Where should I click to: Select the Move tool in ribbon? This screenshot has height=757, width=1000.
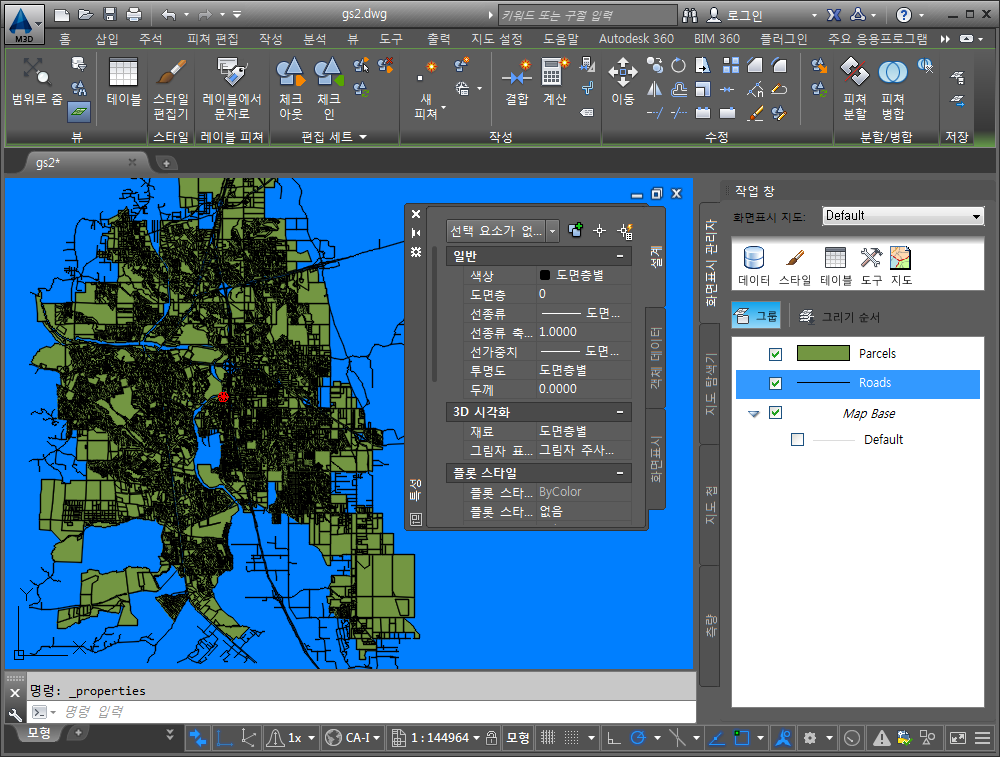[623, 80]
